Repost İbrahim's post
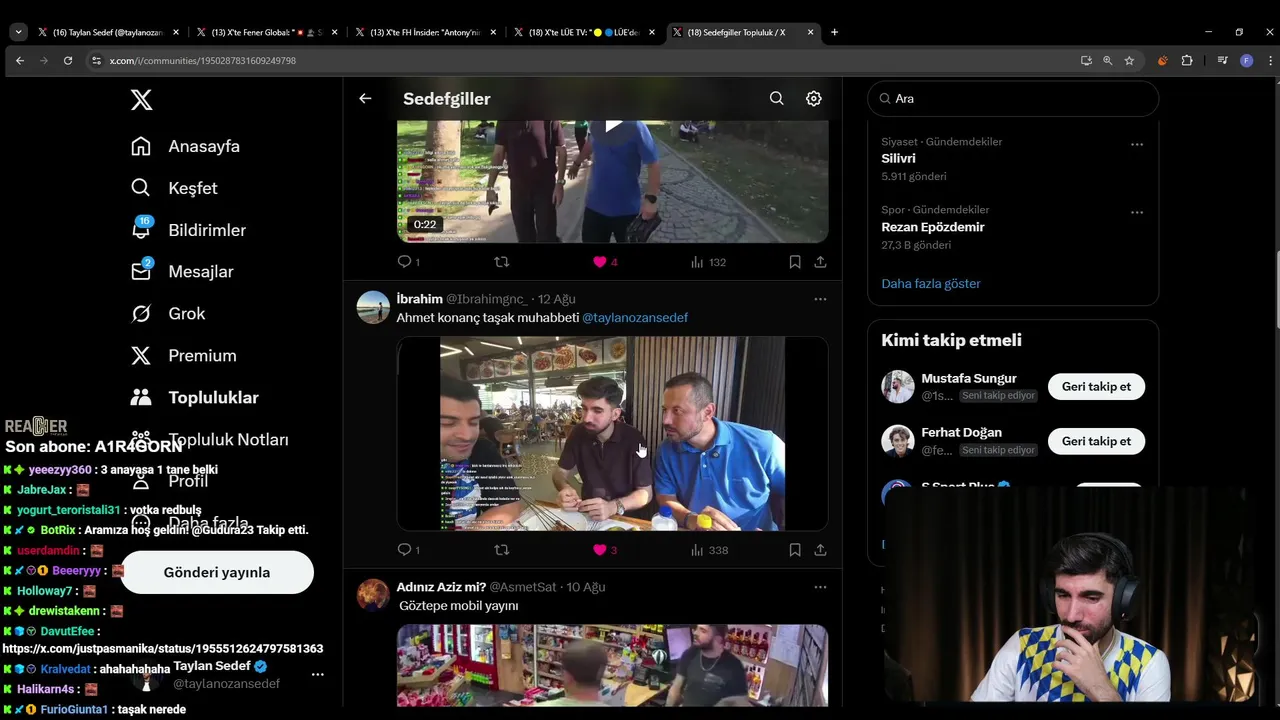The height and width of the screenshot is (720, 1280). [x=502, y=550]
